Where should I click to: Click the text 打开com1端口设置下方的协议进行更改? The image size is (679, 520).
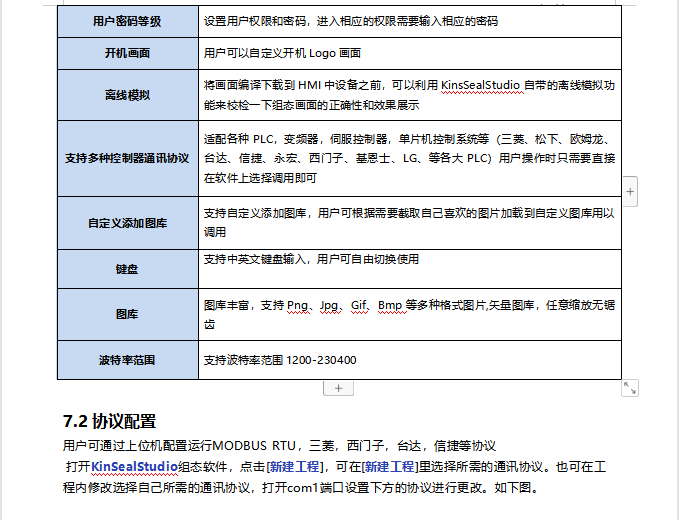point(372,488)
